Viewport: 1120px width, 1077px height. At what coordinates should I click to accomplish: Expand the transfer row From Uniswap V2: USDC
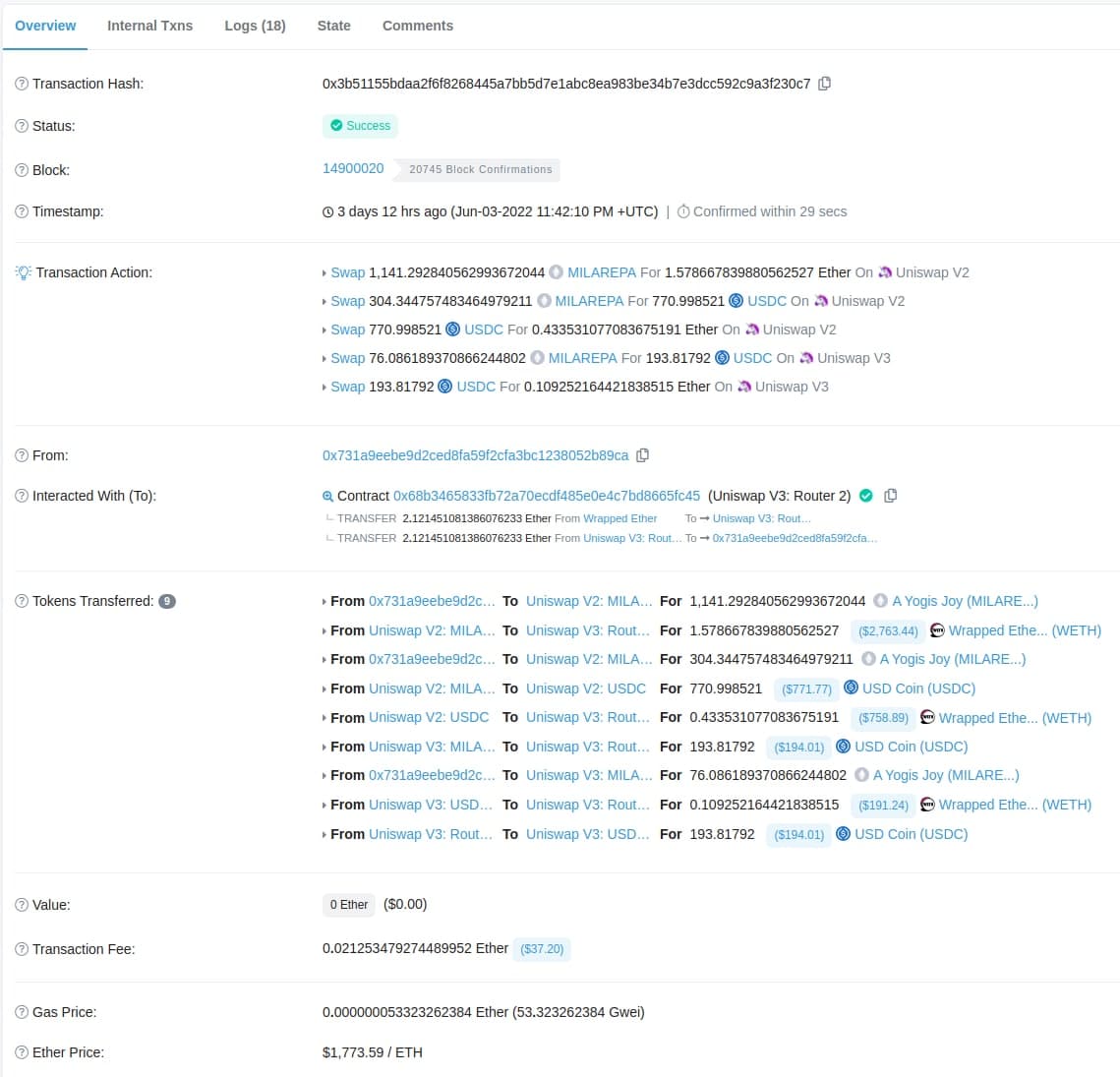[x=324, y=718]
